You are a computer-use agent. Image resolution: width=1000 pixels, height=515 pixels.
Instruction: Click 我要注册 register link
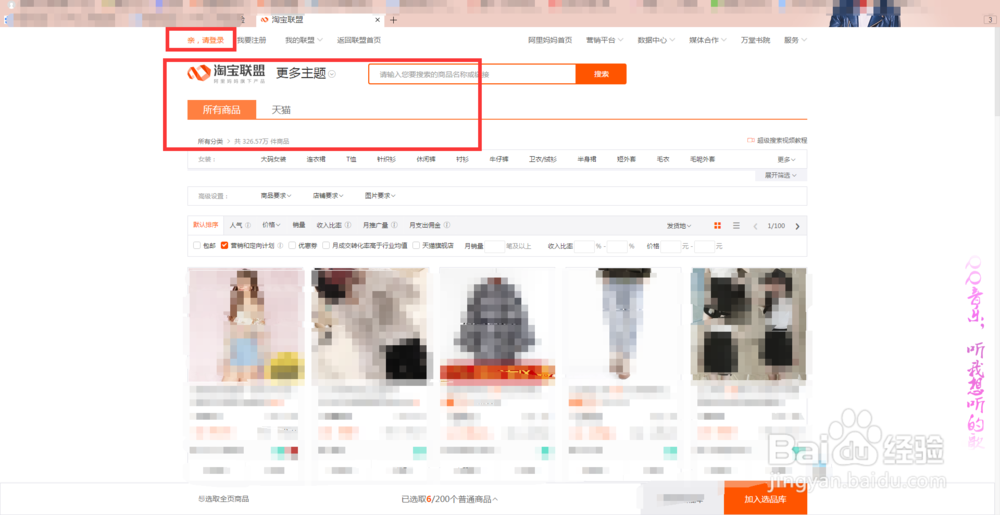(x=251, y=40)
